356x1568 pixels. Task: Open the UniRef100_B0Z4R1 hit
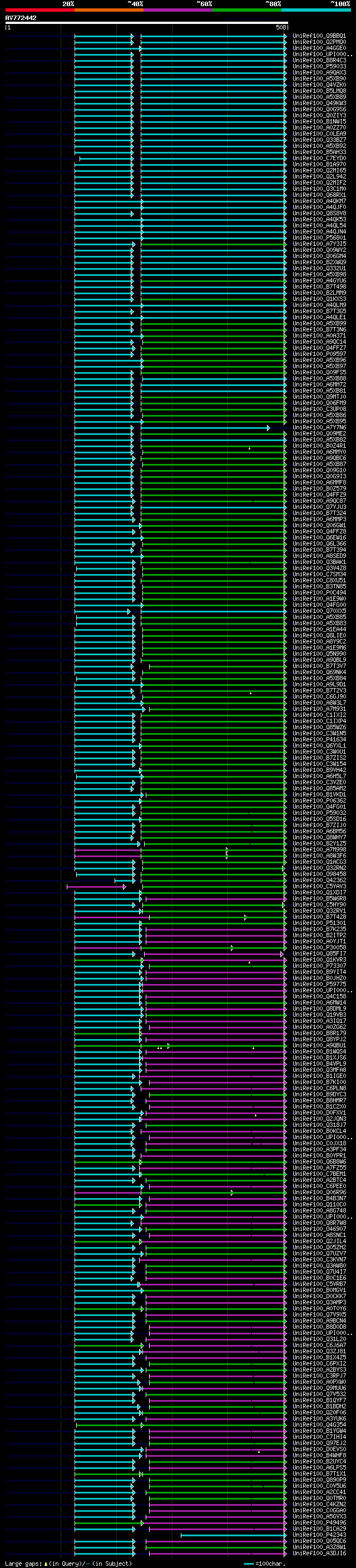click(x=319, y=446)
